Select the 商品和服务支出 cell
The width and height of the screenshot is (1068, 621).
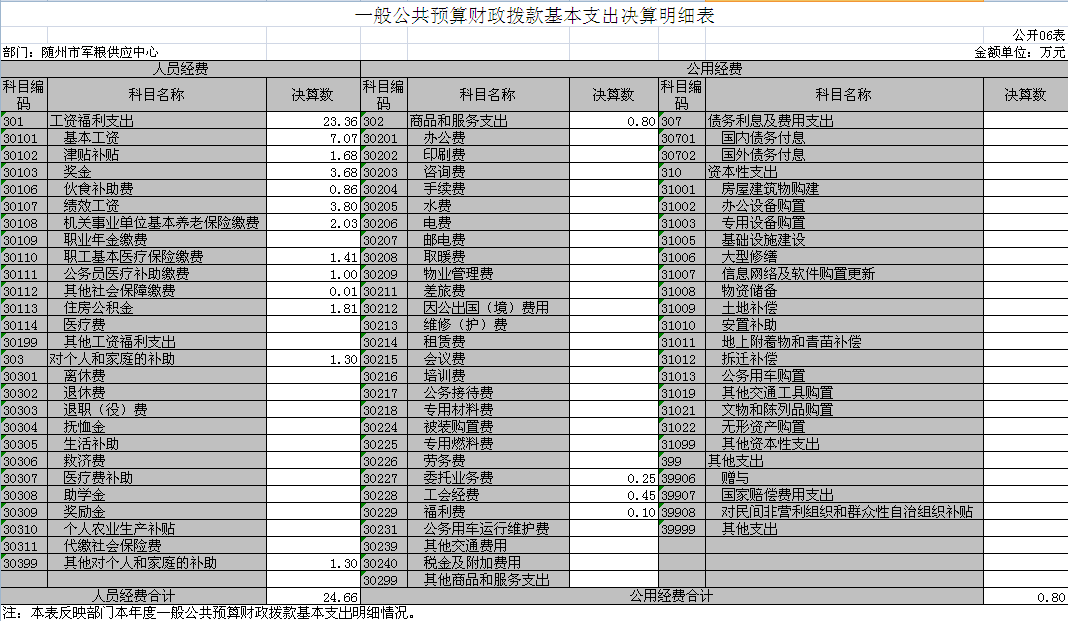(x=488, y=121)
